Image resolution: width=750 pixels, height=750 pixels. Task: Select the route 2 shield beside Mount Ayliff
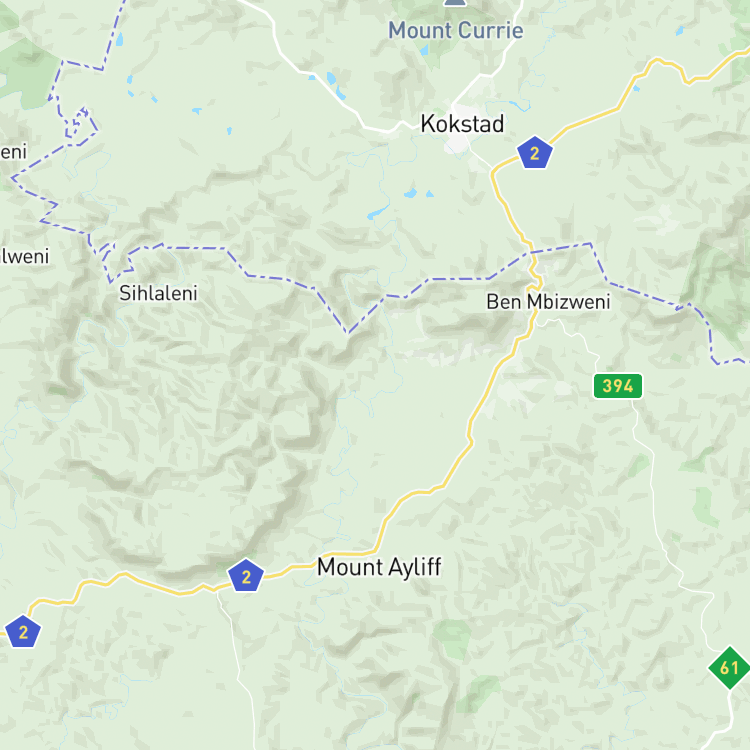(246, 575)
